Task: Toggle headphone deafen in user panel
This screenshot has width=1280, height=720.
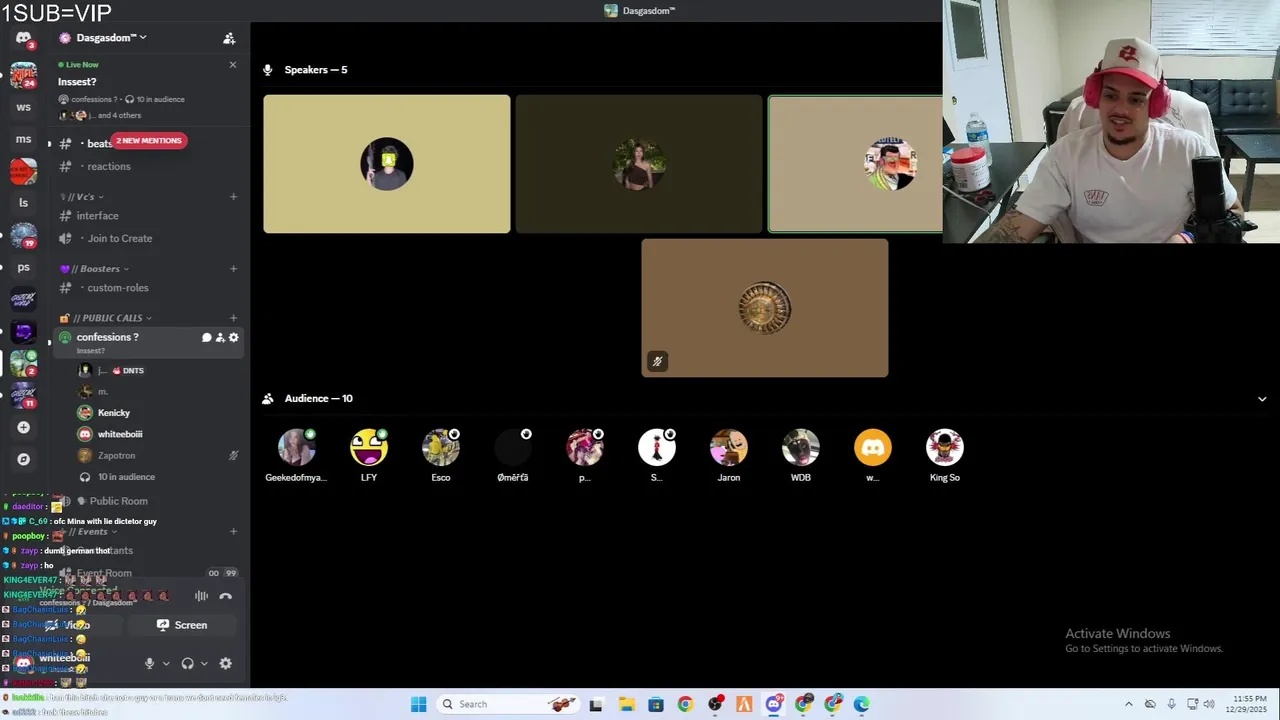Action: tap(187, 663)
